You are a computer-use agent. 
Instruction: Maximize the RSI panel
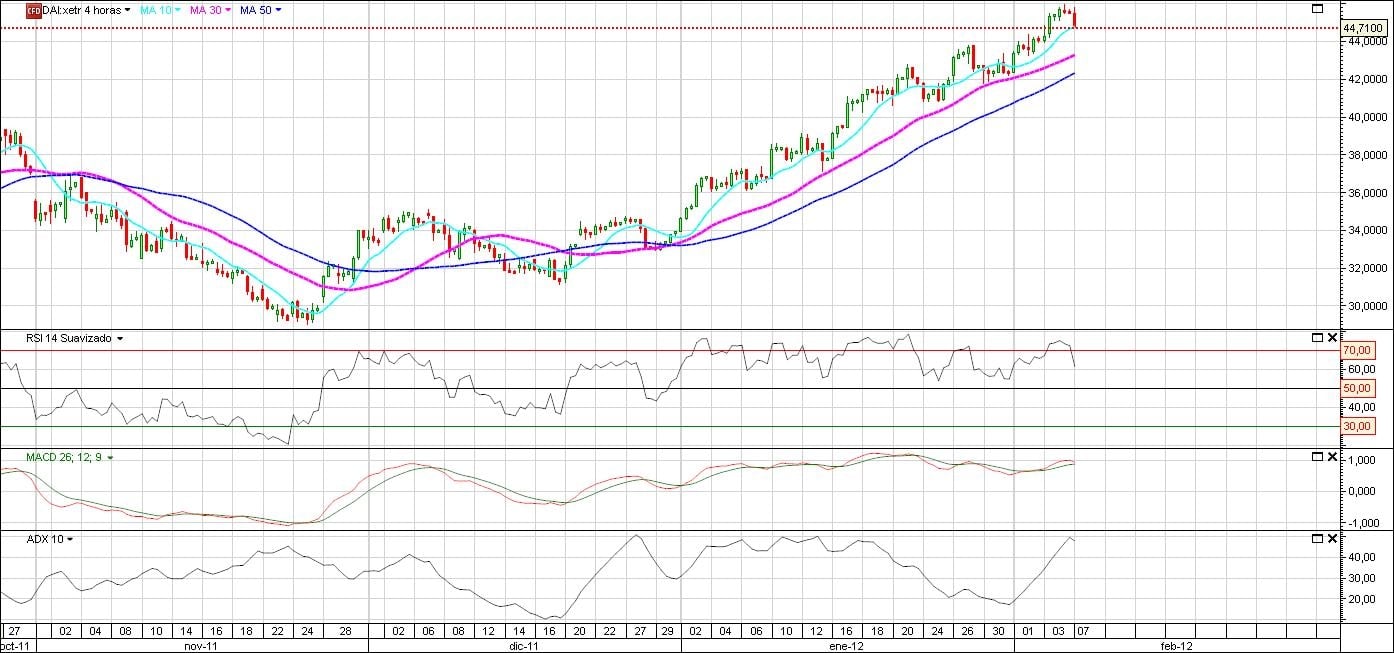click(x=1317, y=338)
